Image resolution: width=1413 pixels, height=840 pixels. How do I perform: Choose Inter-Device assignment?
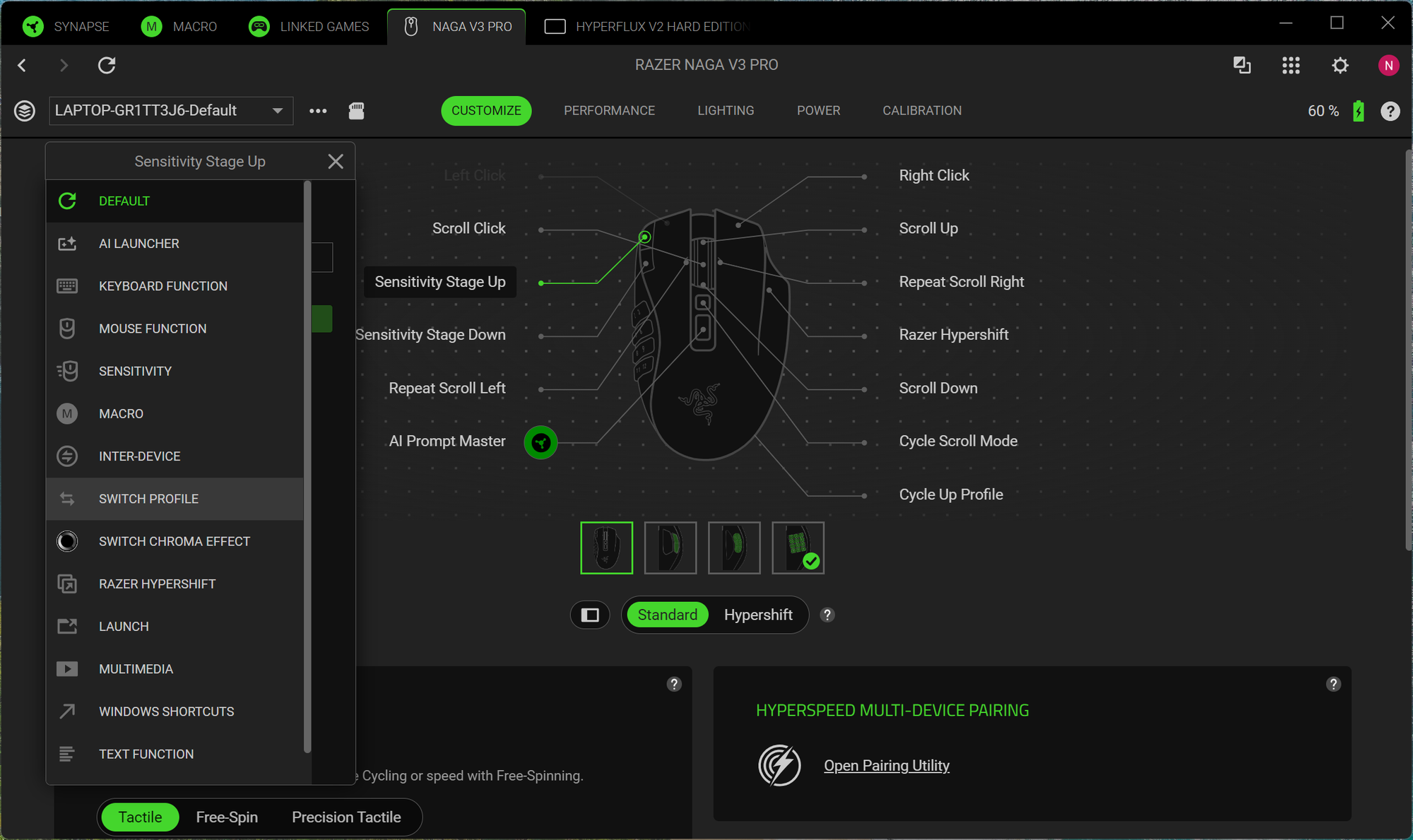tap(175, 456)
